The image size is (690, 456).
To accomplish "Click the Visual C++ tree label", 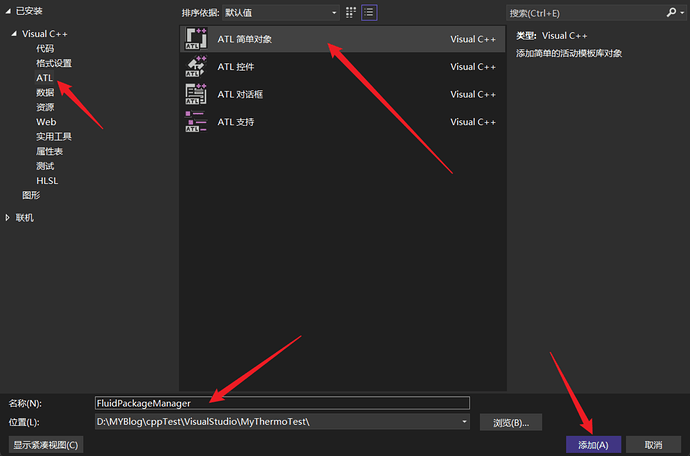I will (45, 33).
